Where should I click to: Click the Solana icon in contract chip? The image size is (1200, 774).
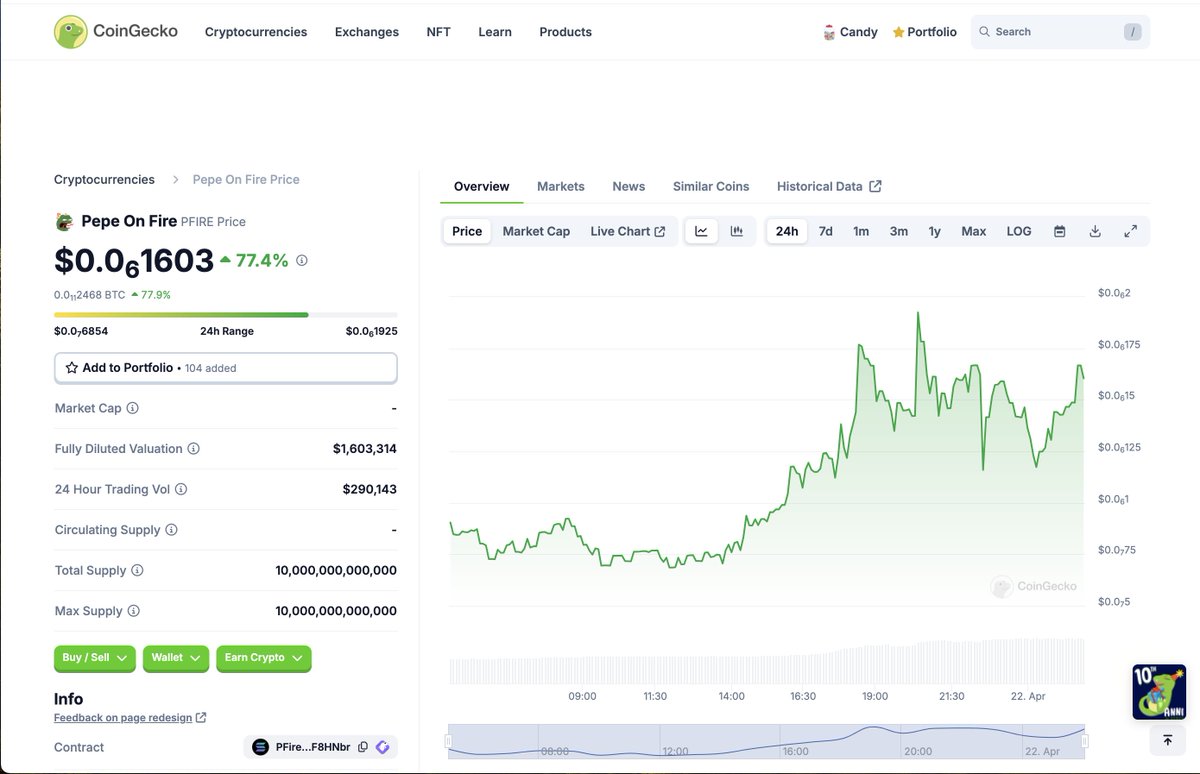click(x=261, y=747)
